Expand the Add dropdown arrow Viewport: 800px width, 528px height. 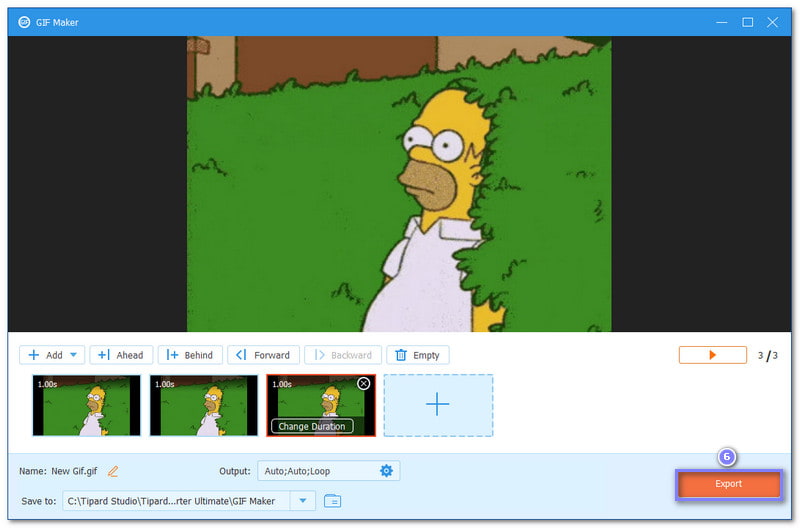point(73,355)
